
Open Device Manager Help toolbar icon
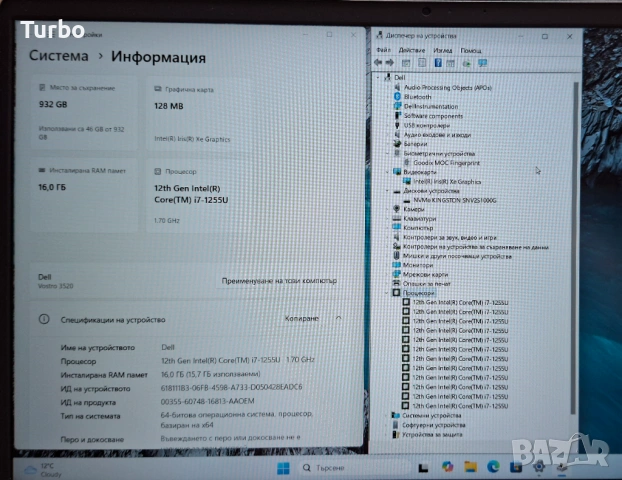[x=438, y=63]
